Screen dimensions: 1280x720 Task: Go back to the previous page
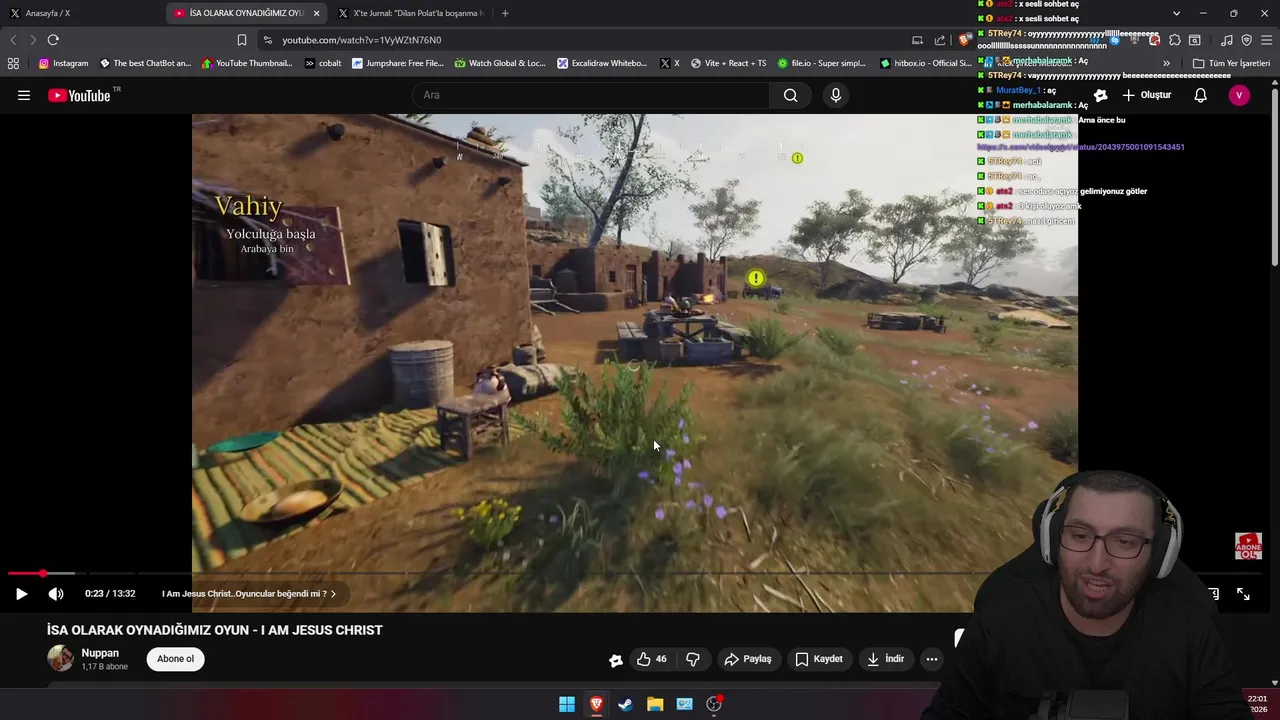click(13, 40)
